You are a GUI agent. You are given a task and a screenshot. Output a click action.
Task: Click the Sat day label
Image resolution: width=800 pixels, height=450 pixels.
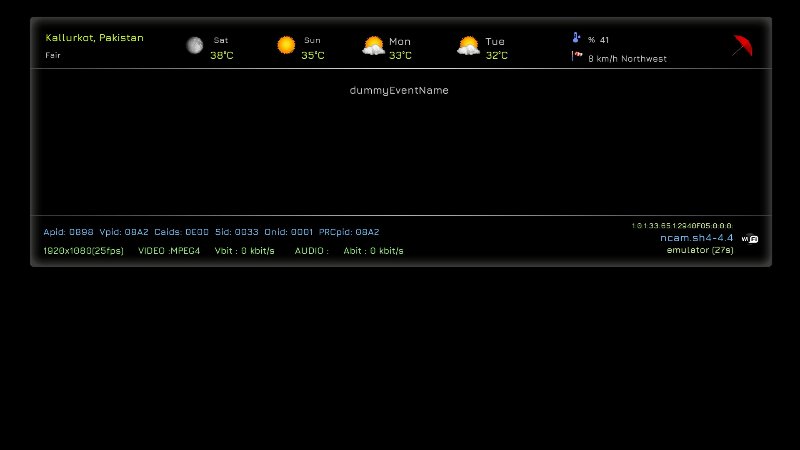coord(221,40)
